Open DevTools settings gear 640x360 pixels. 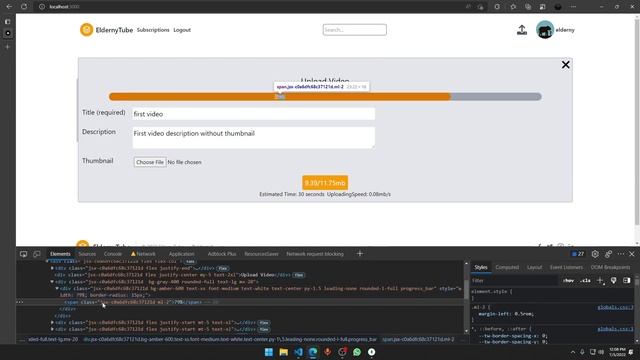(595, 254)
